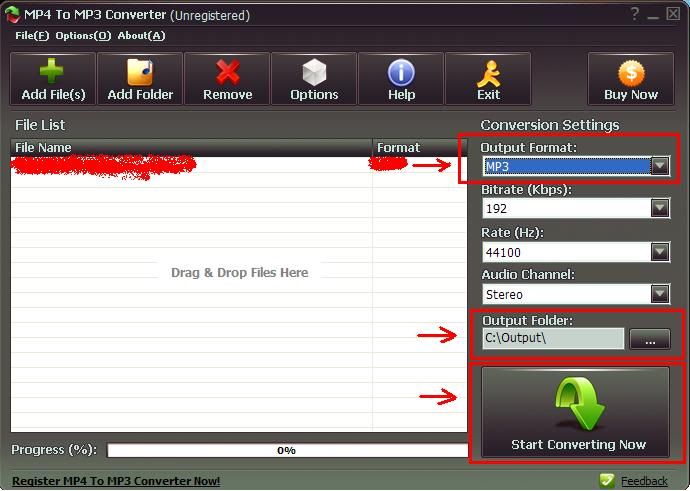The height and width of the screenshot is (491, 690).
Task: Expand the Audio Channel dropdown arrow
Action: pos(660,294)
